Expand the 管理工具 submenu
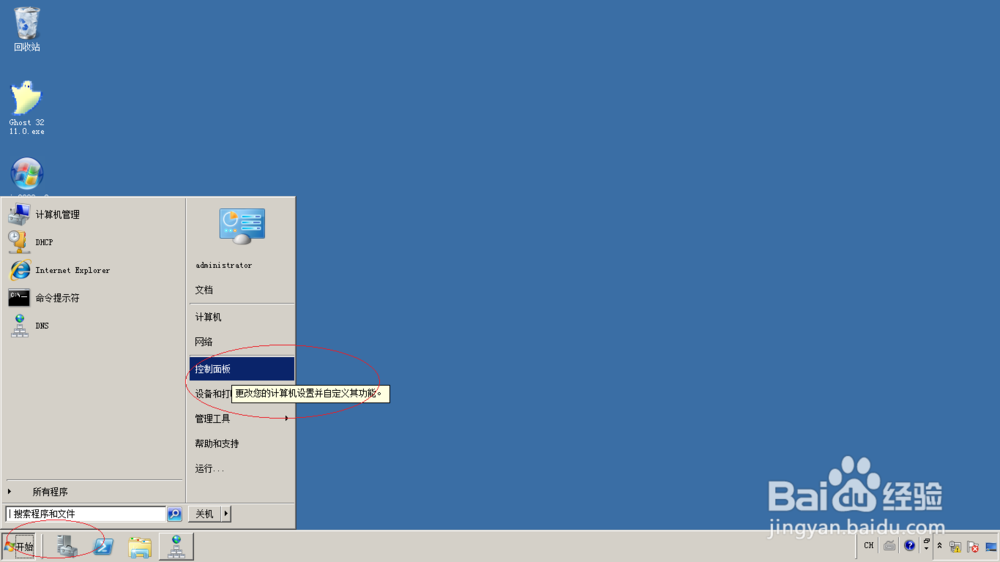The image size is (1000, 562). click(x=241, y=418)
